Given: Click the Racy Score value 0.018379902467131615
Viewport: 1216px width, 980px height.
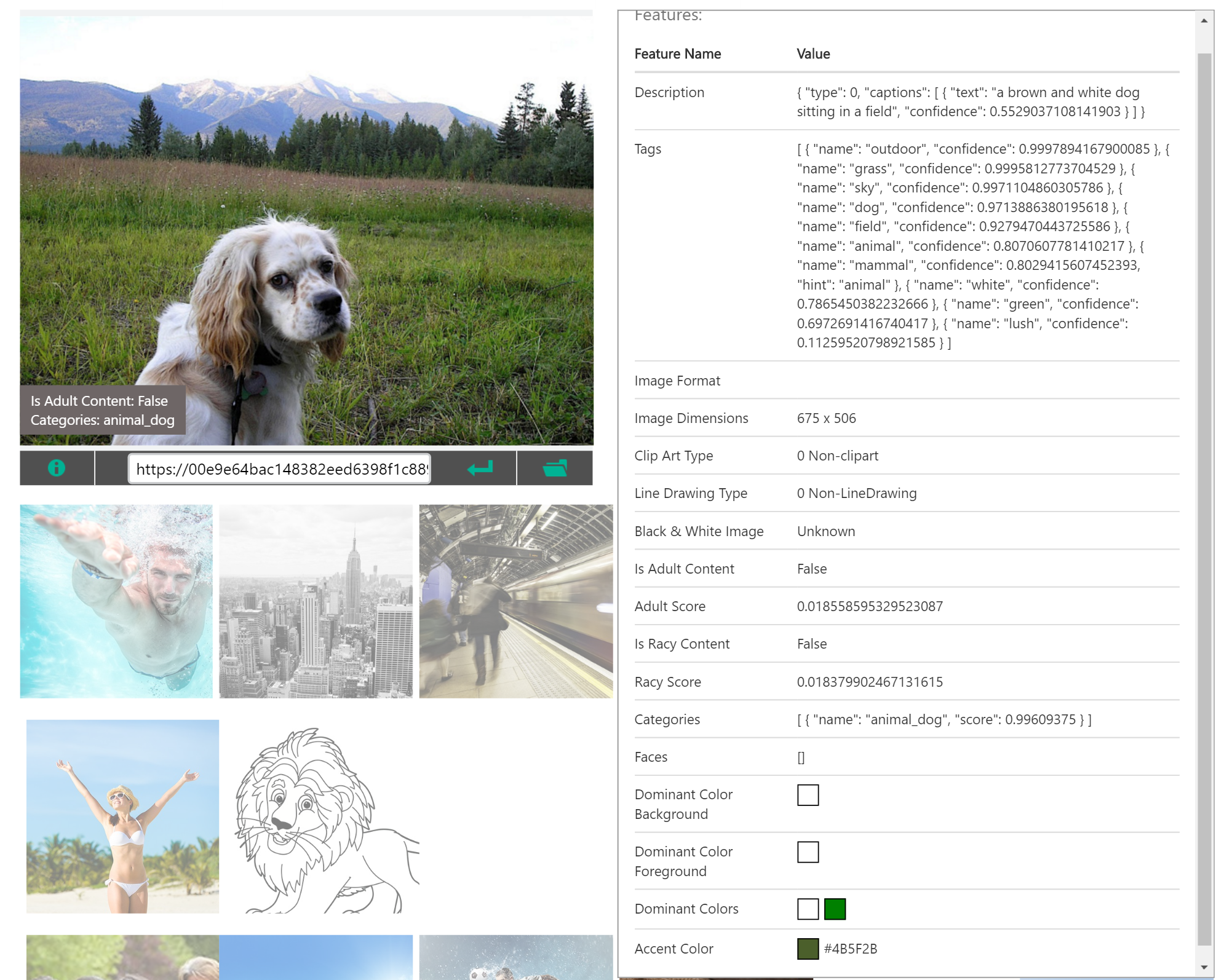Looking at the screenshot, I should click(870, 682).
